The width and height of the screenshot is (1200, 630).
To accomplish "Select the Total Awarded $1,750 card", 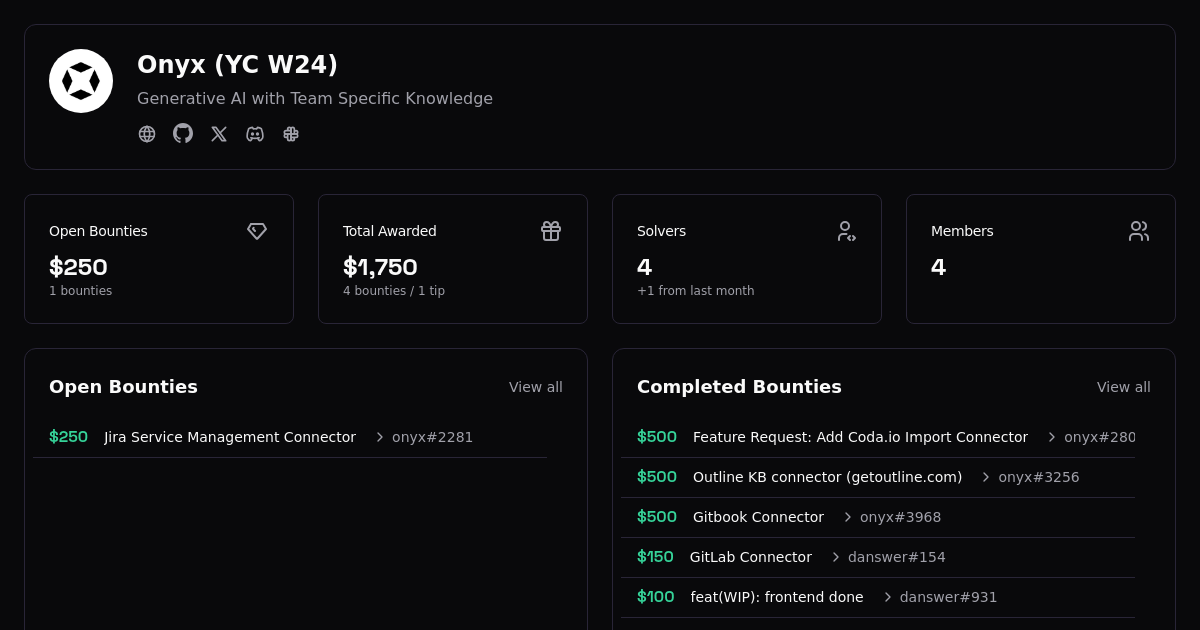I will [452, 259].
